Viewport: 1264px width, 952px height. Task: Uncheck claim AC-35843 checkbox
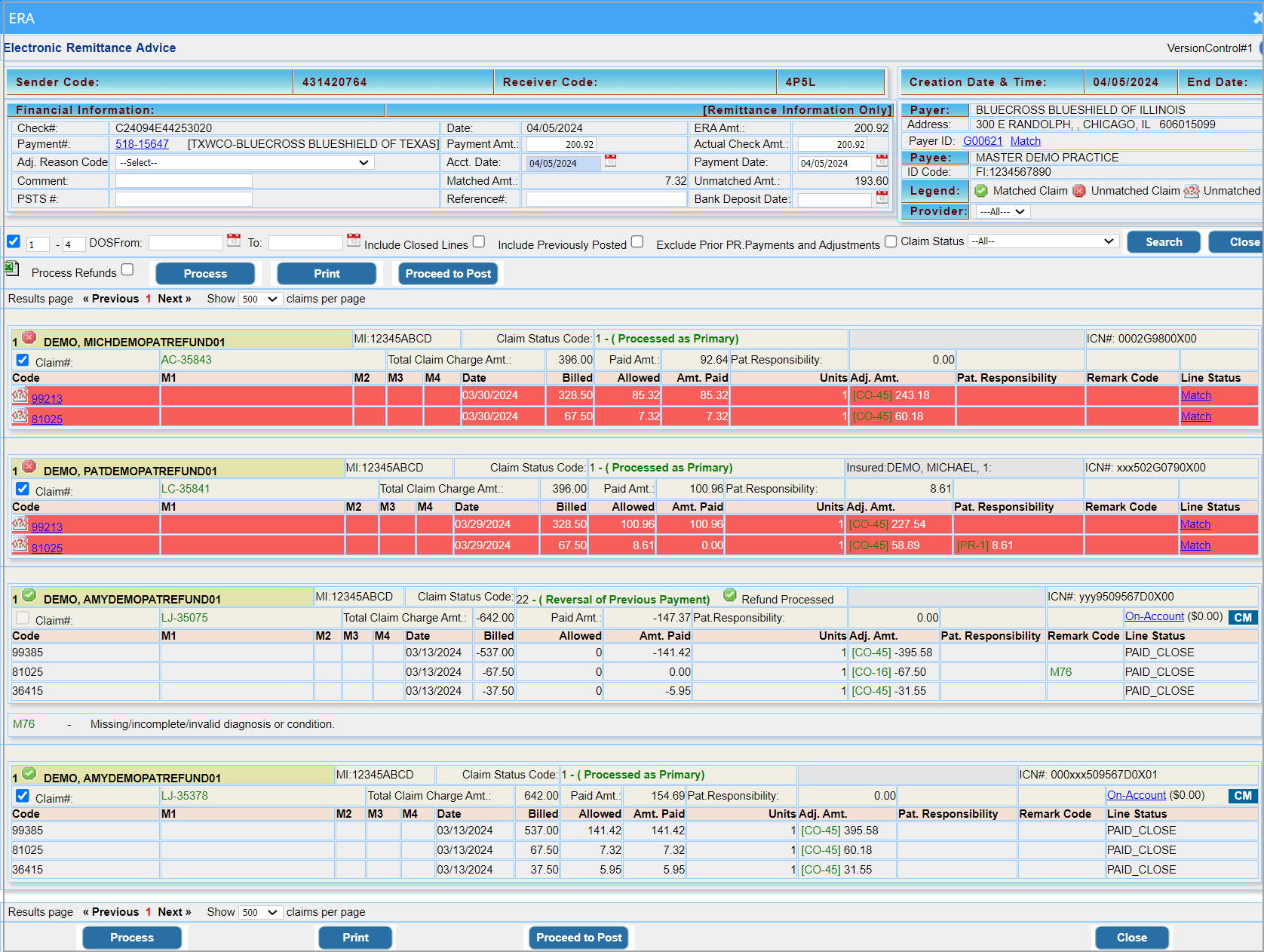pyautogui.click(x=23, y=361)
